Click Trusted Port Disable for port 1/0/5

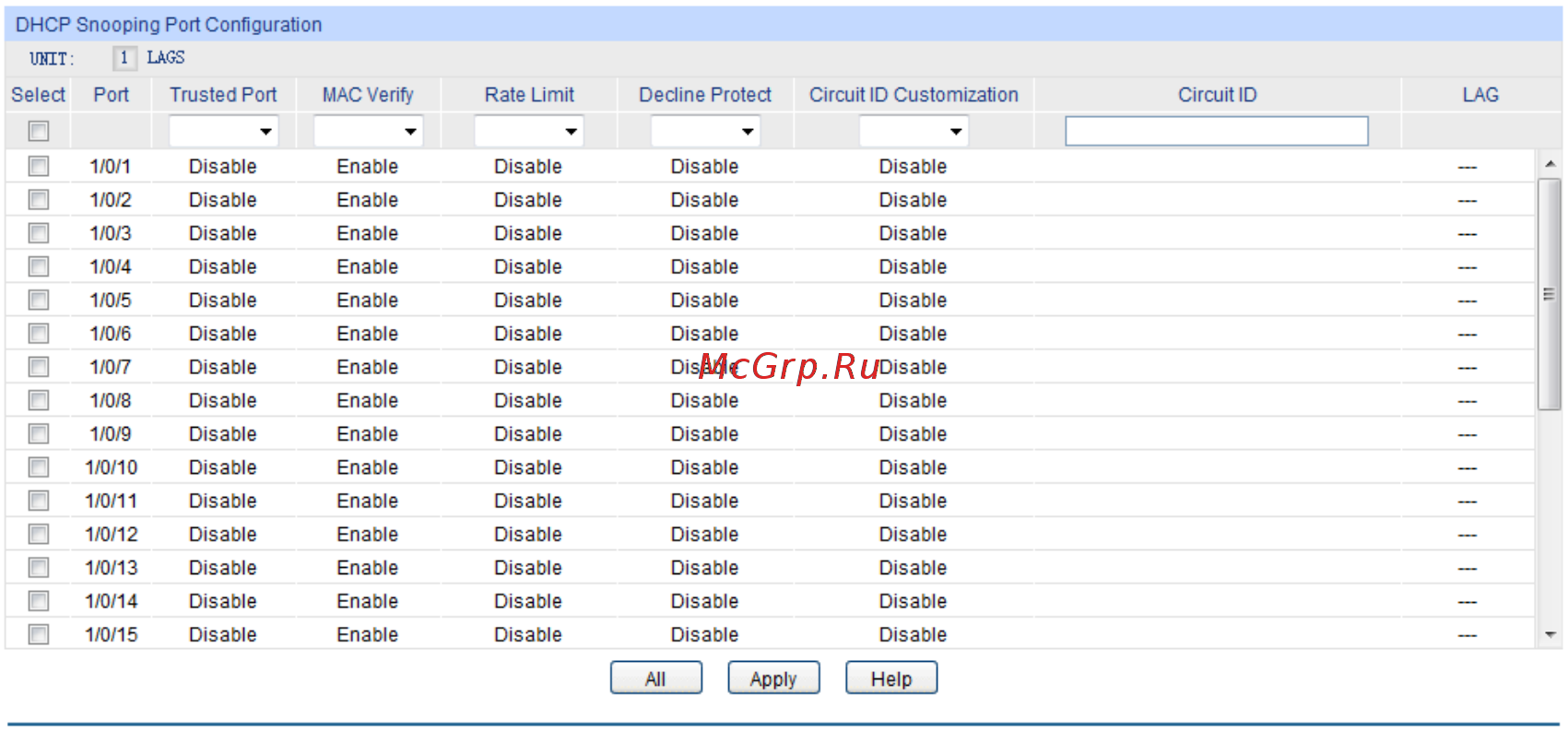pyautogui.click(x=223, y=301)
